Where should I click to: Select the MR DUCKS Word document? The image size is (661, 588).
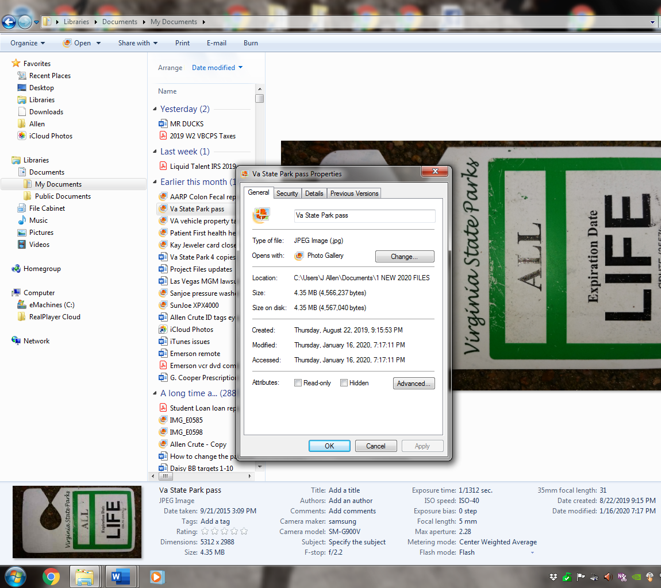click(186, 124)
